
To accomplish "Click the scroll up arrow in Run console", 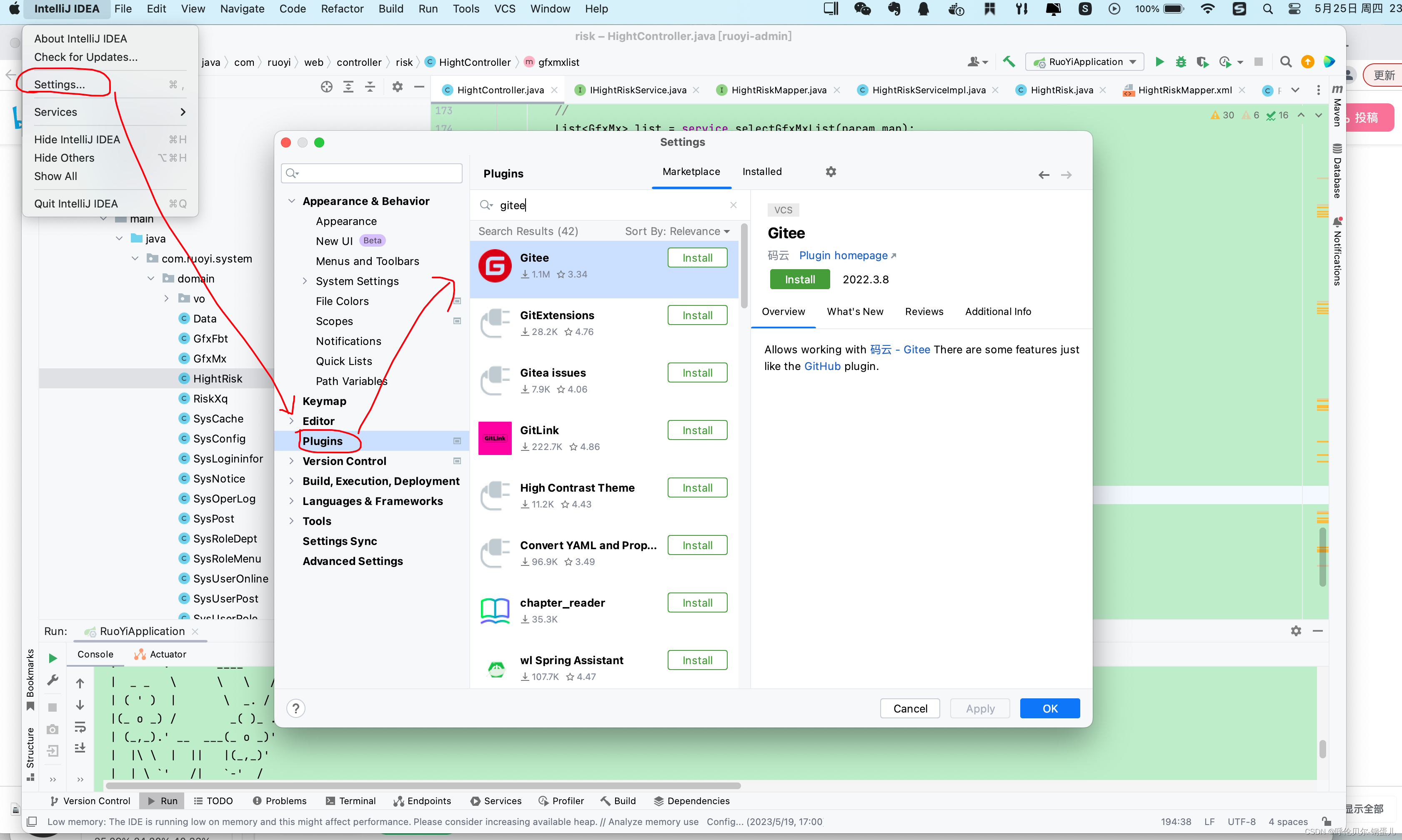I will click(x=80, y=683).
